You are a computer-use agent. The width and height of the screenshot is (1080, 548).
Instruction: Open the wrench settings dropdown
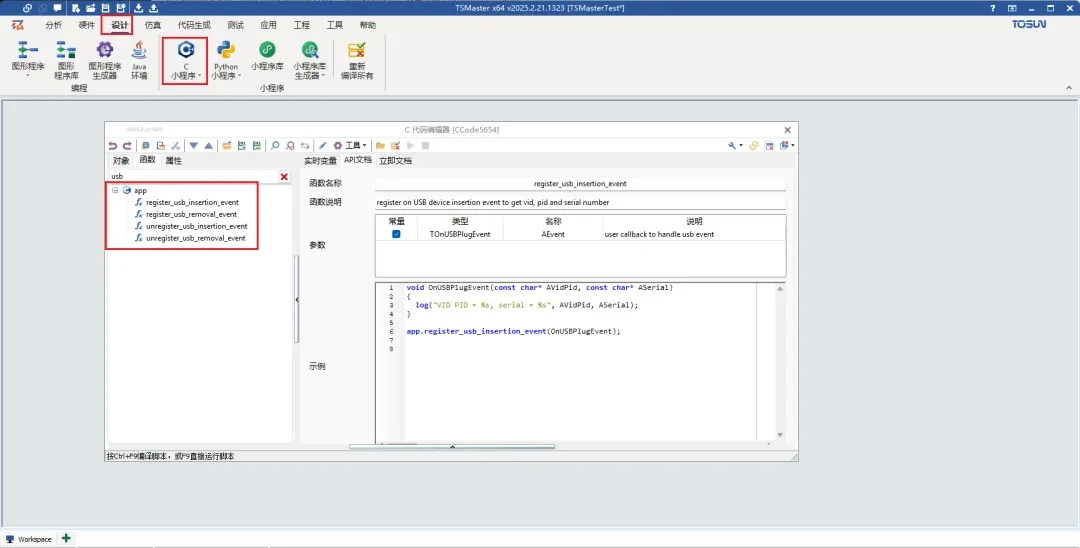pos(736,145)
